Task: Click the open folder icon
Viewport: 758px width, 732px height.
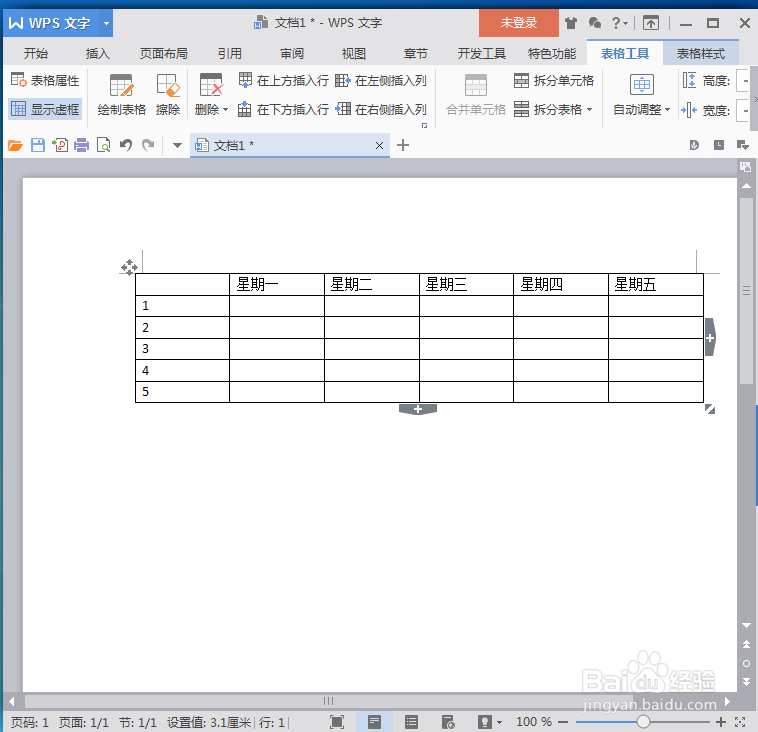Action: click(15, 145)
